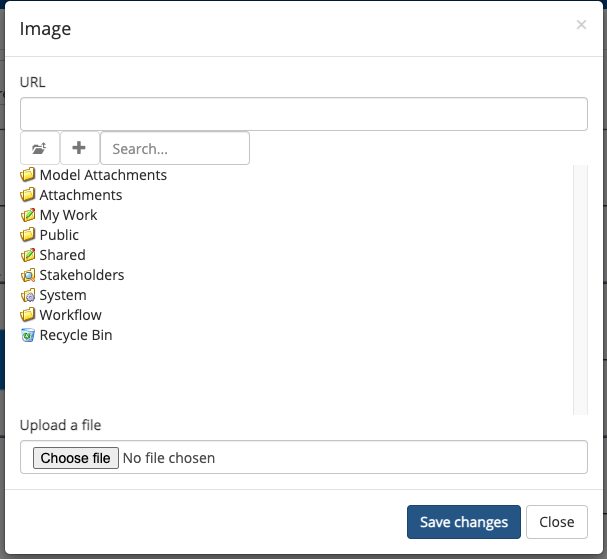The width and height of the screenshot is (607, 559).
Task: Click the Shared folder icon
Action: (x=27, y=255)
